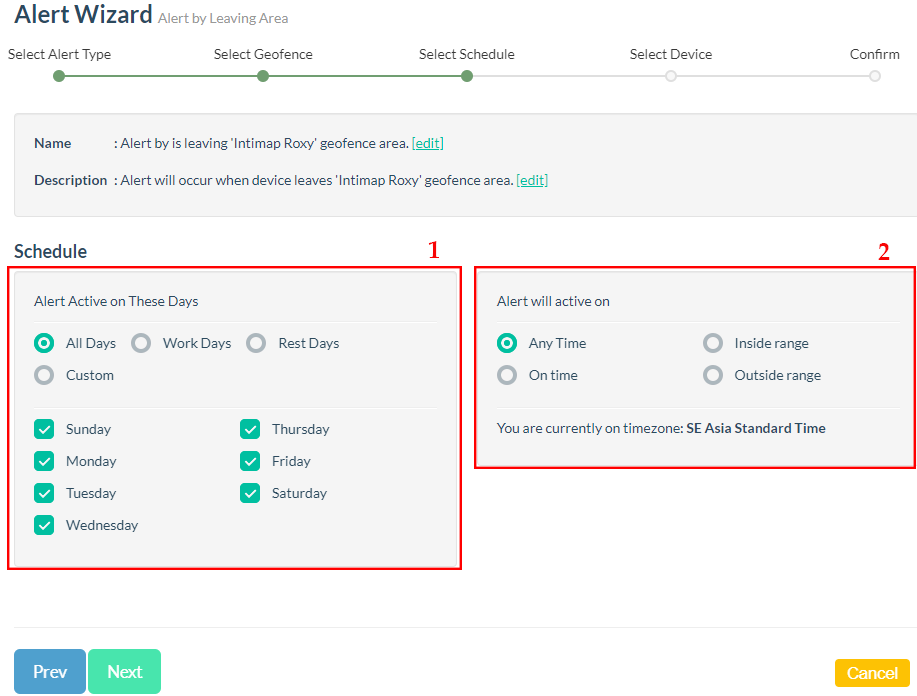
Task: Uncheck the Sunday checkbox
Action: (x=44, y=429)
